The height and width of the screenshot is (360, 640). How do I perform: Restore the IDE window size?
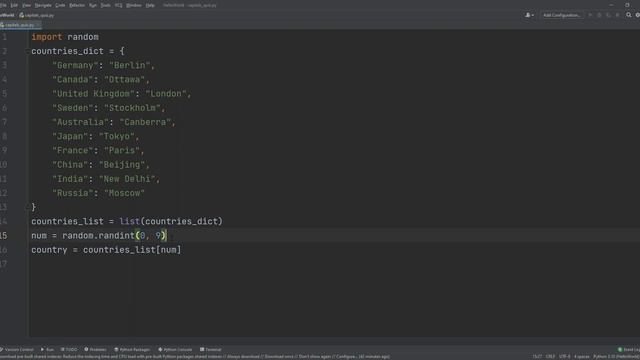[x=627, y=5]
